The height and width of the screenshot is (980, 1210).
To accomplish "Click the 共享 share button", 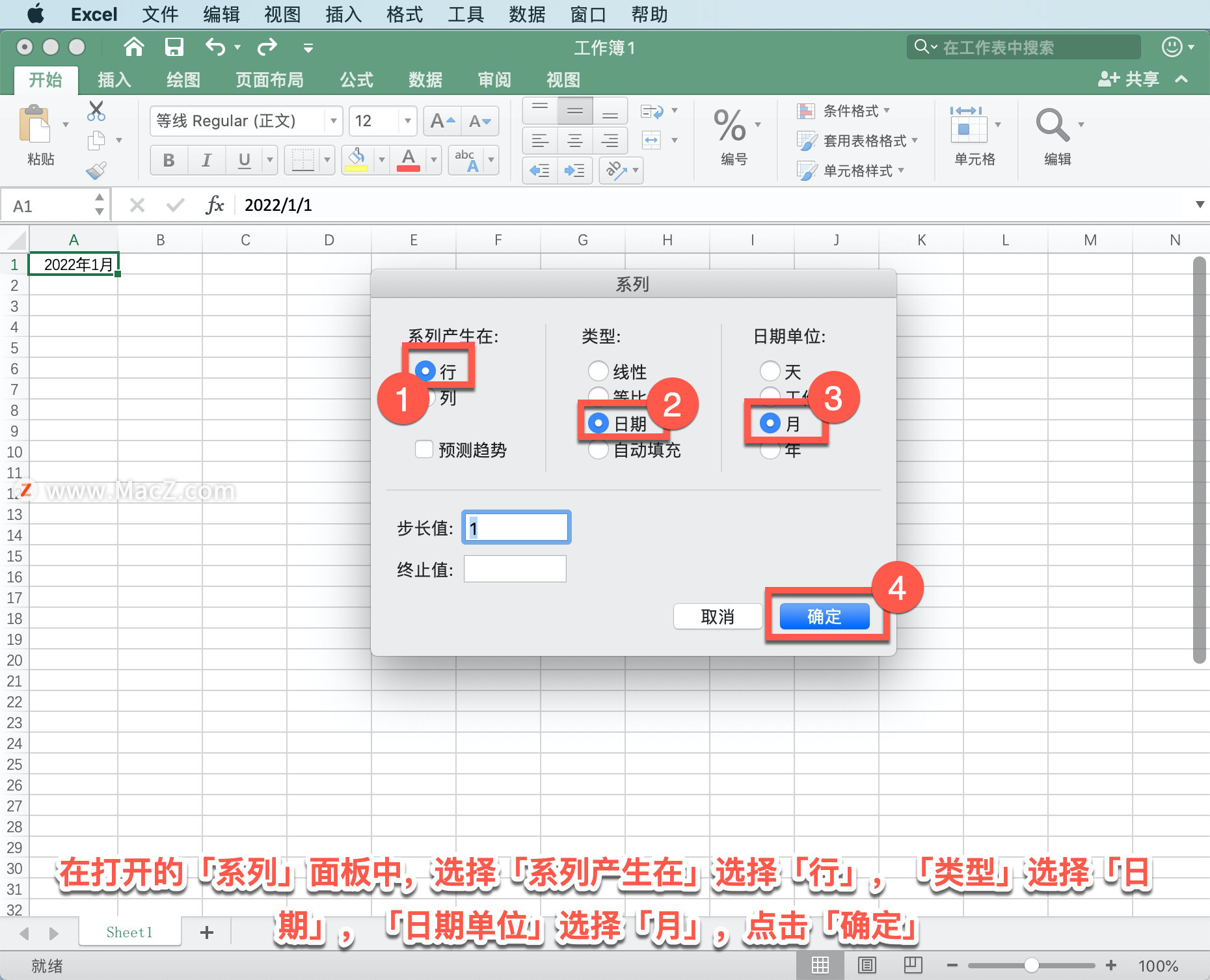I will (x=1129, y=79).
